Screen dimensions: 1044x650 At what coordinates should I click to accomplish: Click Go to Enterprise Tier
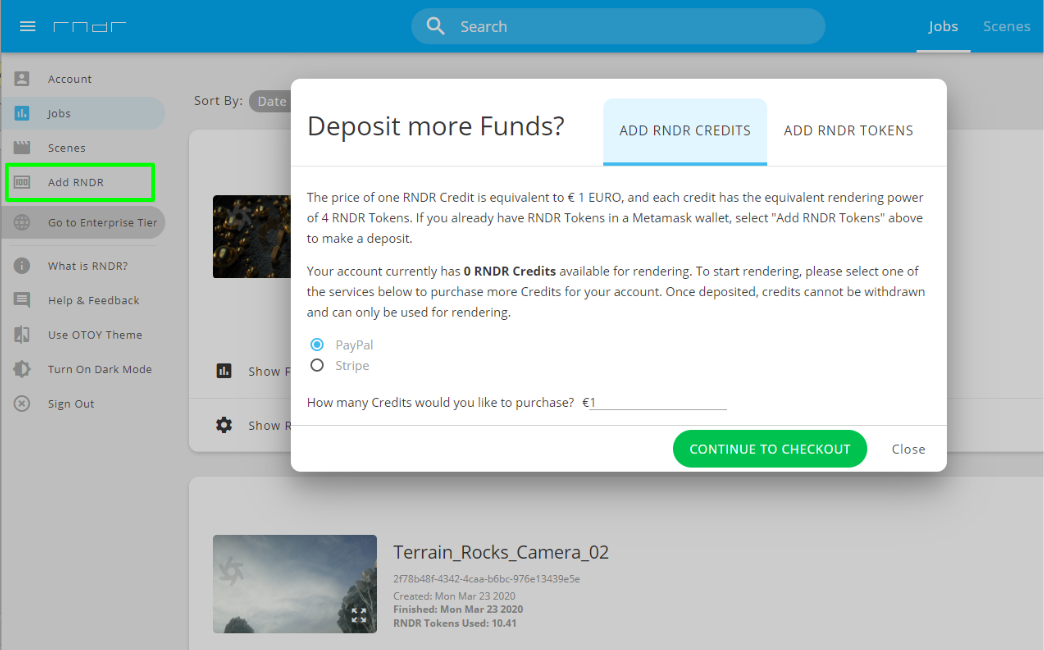point(83,222)
